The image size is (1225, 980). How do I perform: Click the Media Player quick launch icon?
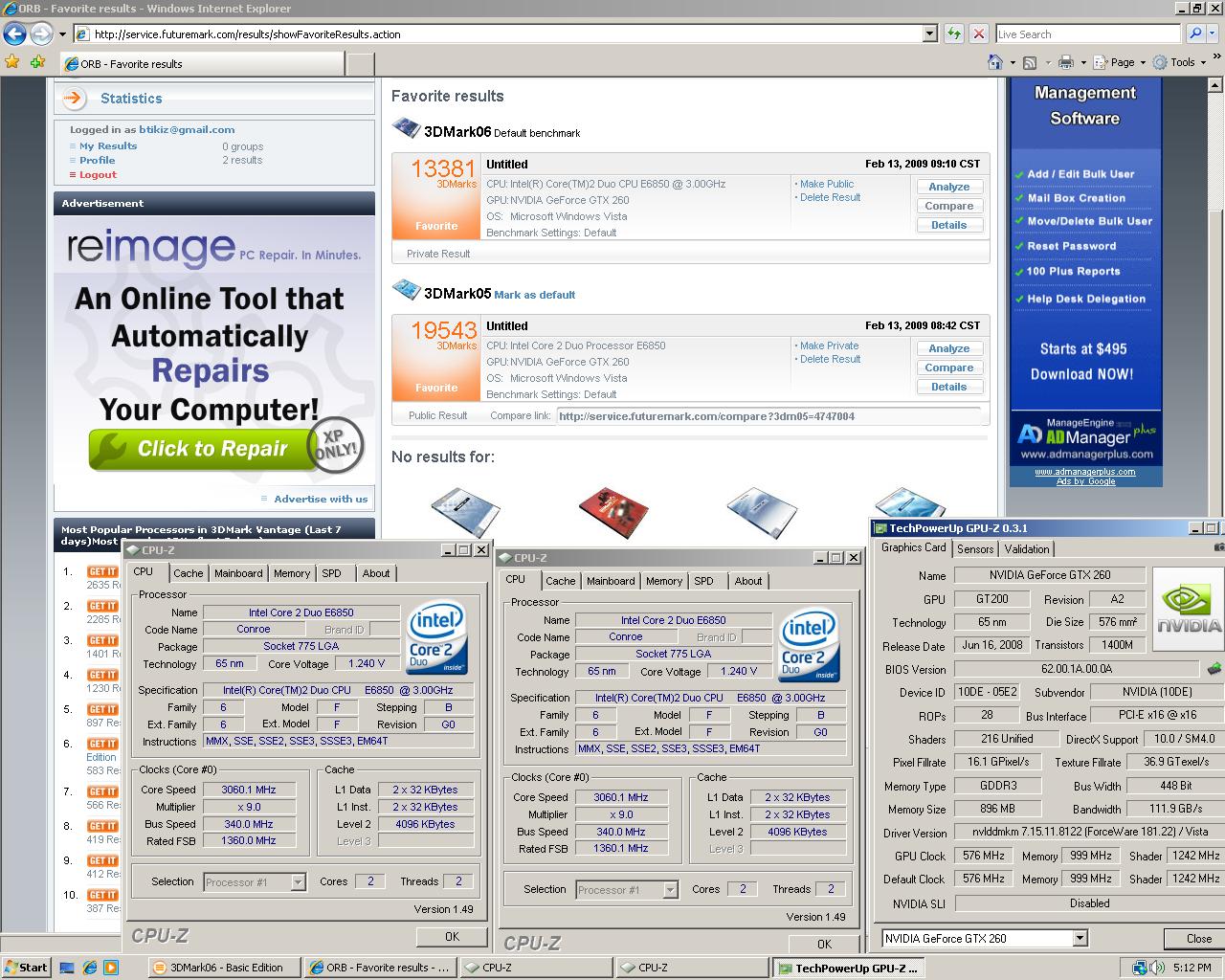111,968
